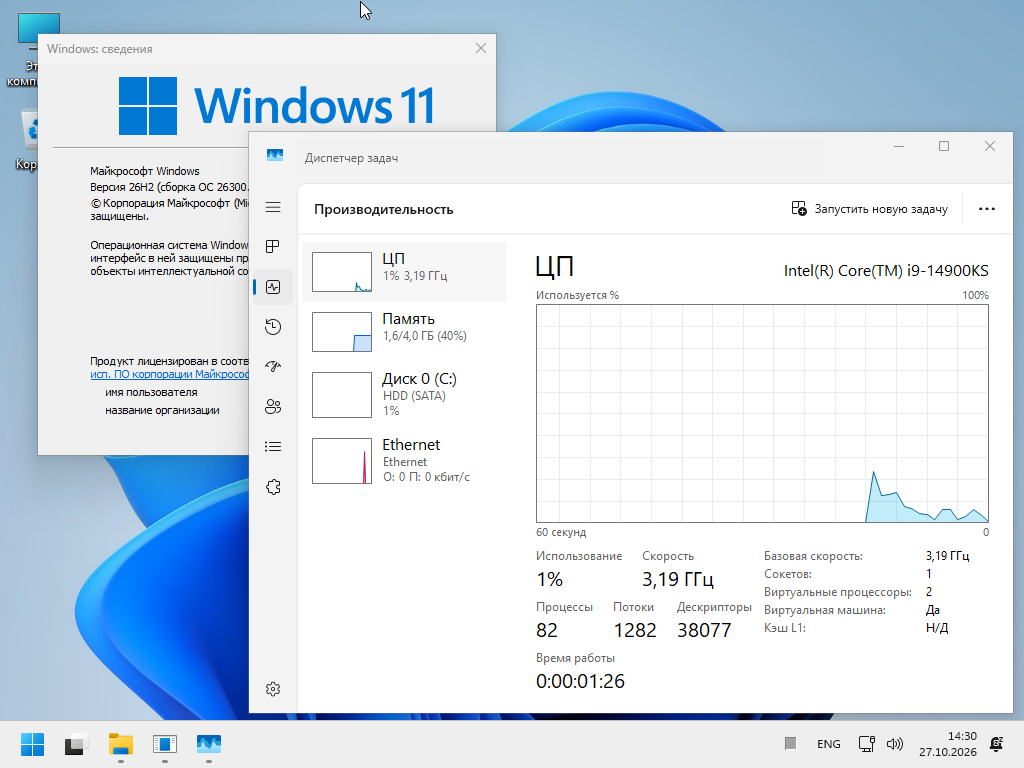Open Task Manager settings gear

click(273, 689)
